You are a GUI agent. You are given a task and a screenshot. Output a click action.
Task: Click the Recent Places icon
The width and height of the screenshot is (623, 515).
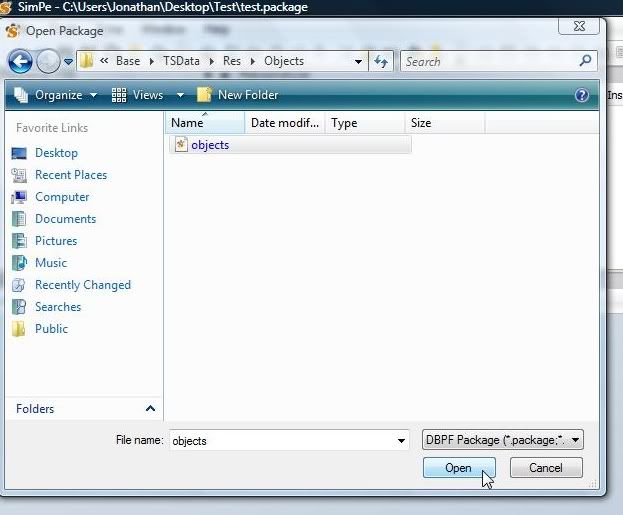click(x=19, y=175)
